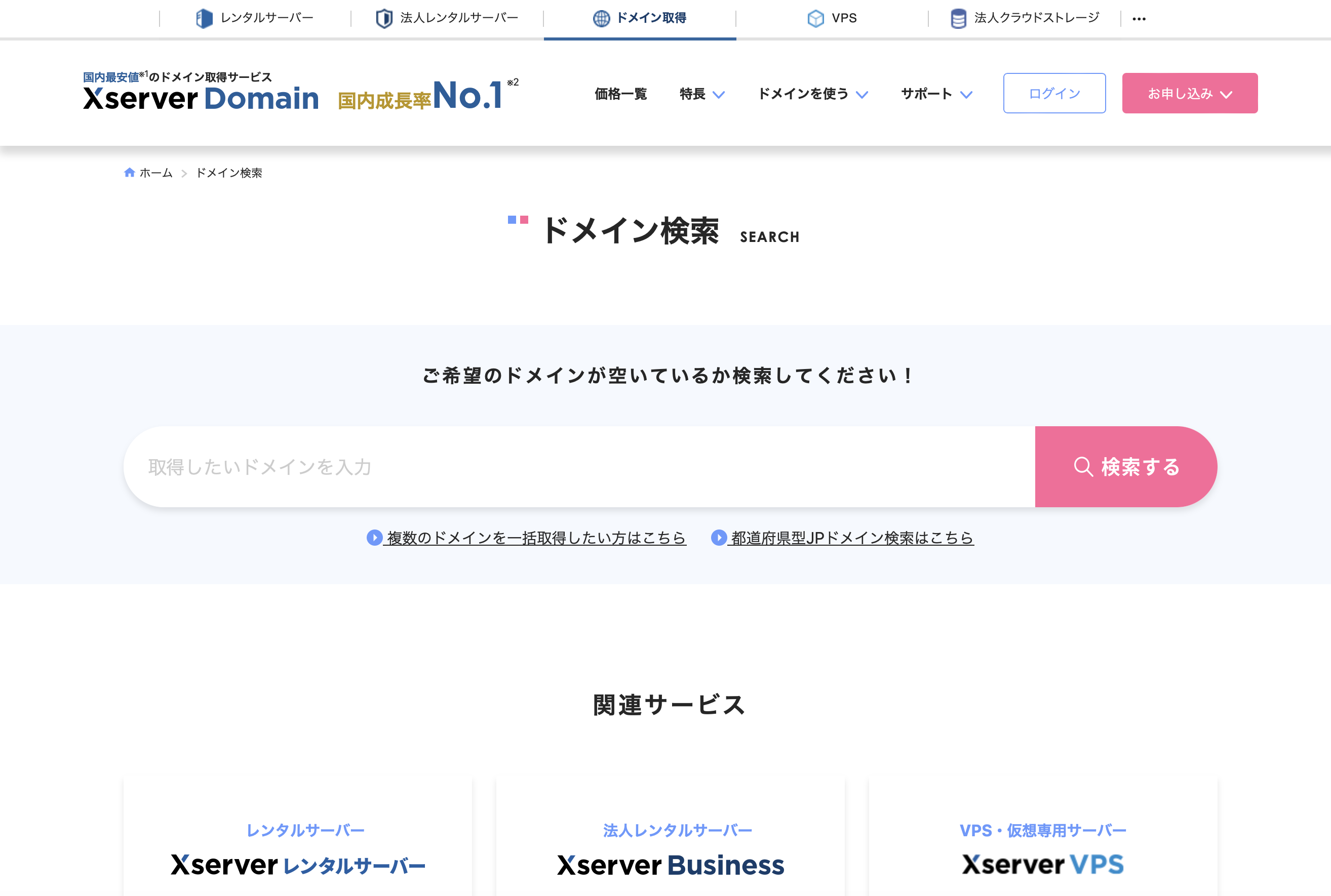Viewport: 1331px width, 896px height.
Task: Click the VPS cube icon
Action: click(815, 18)
